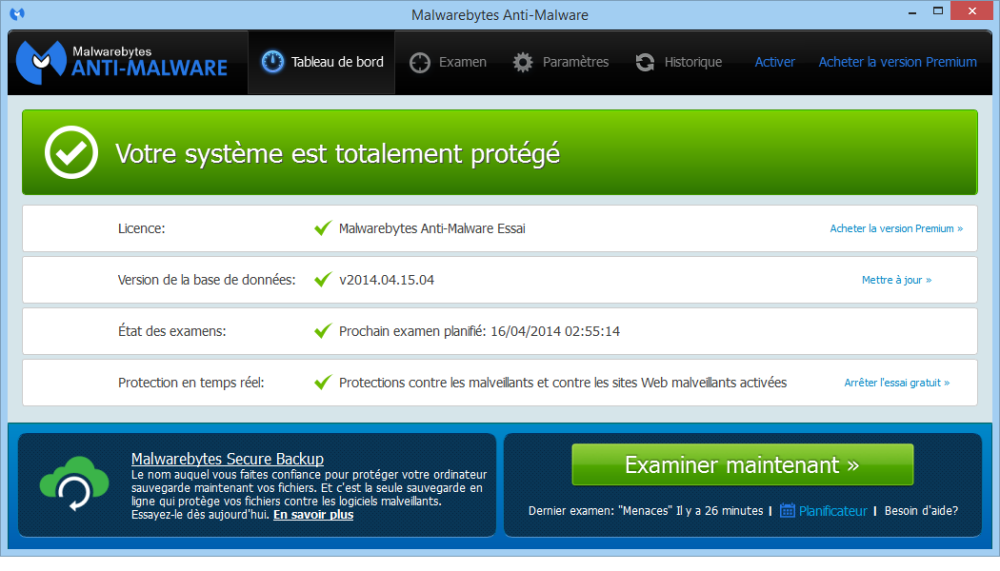
Task: Click the Malwarebytes Anti-Malware logo
Action: click(x=122, y=62)
